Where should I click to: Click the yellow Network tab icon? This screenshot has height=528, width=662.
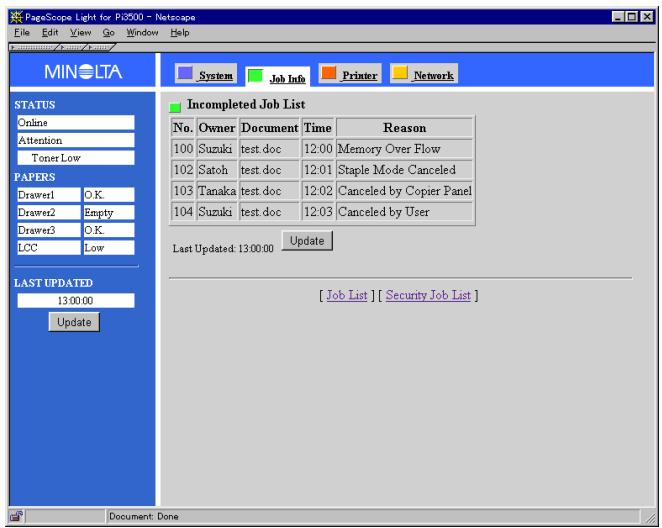tap(400, 73)
